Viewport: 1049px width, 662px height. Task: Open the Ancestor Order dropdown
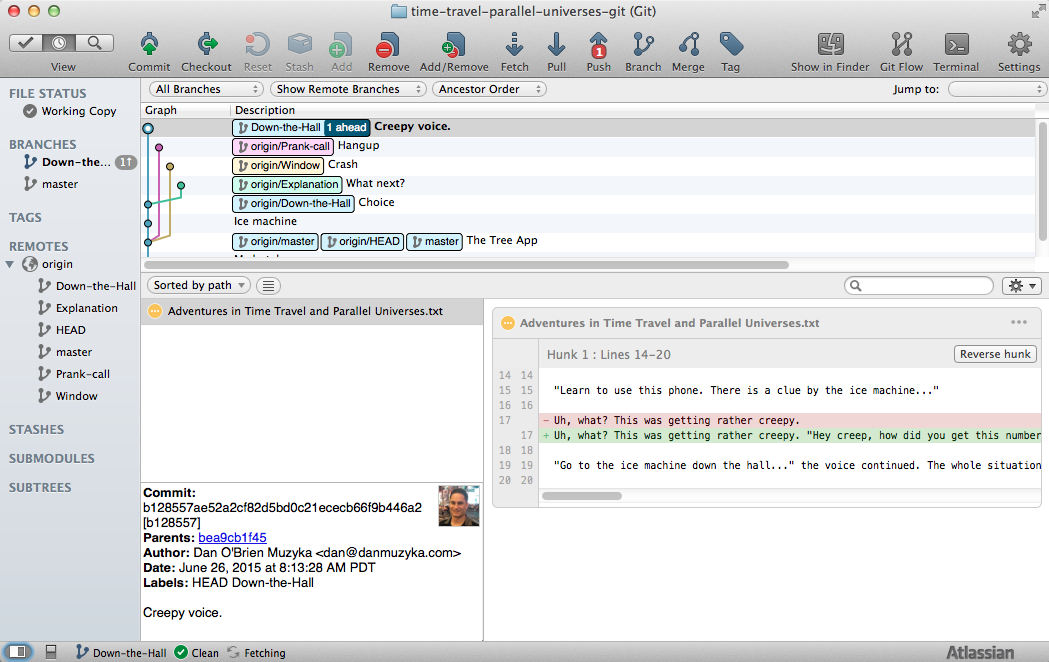tap(489, 89)
